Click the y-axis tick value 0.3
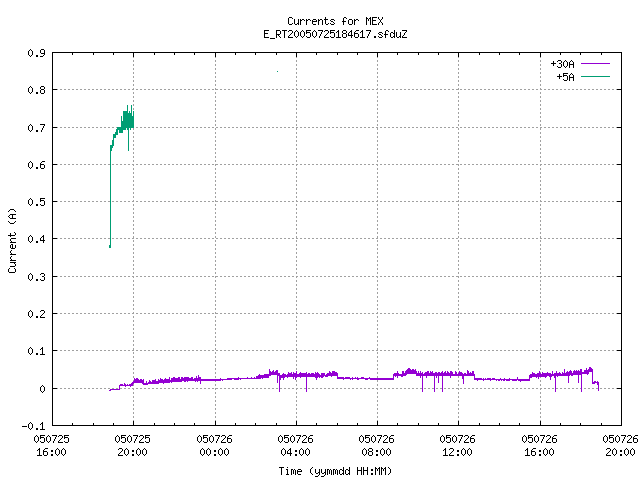This screenshot has width=640, height=480. [x=36, y=277]
